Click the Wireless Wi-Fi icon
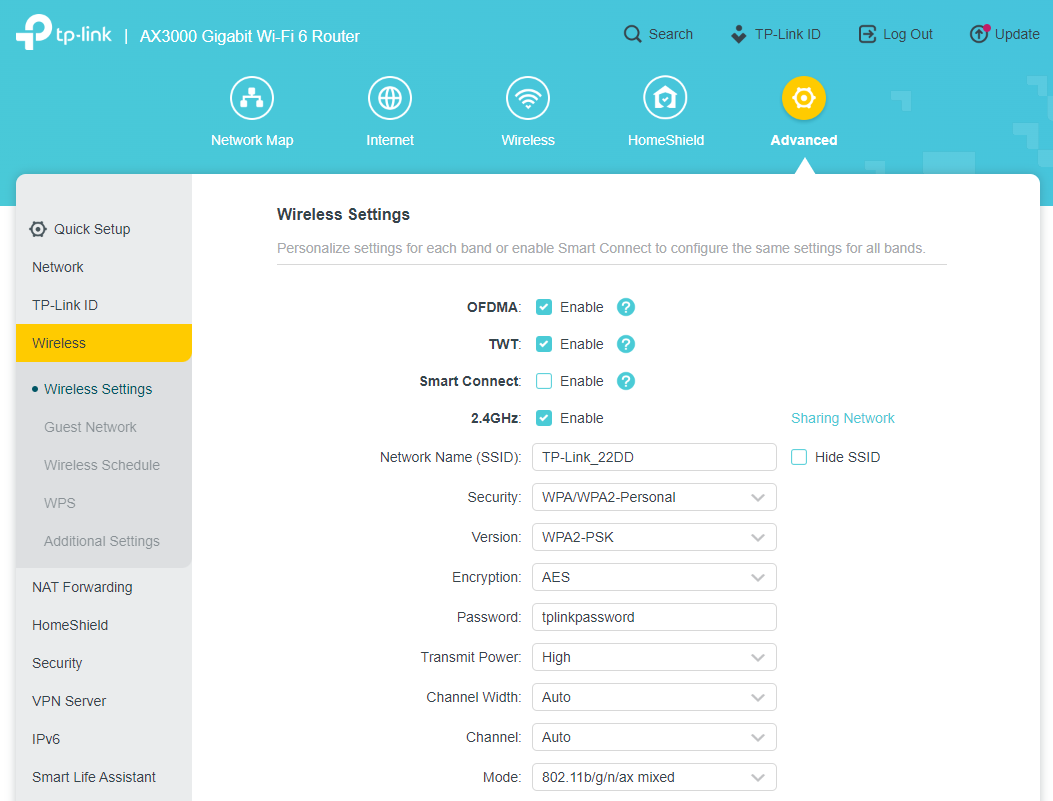This screenshot has height=801, width=1053. coord(528,98)
